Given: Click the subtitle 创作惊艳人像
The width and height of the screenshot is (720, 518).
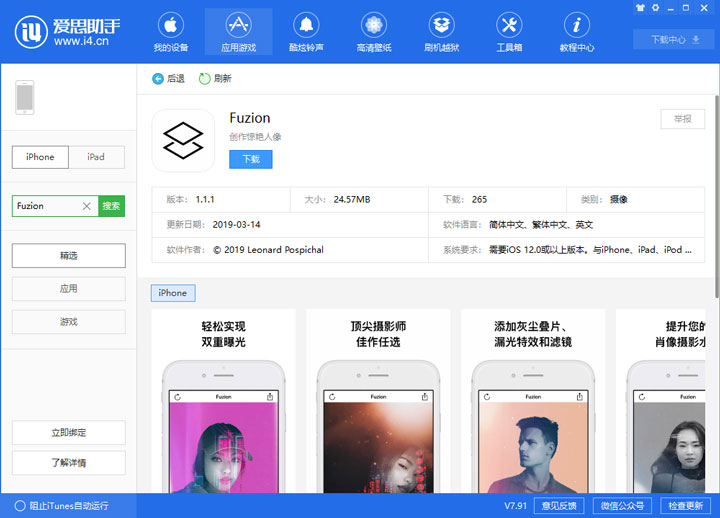Looking at the screenshot, I should point(255,137).
